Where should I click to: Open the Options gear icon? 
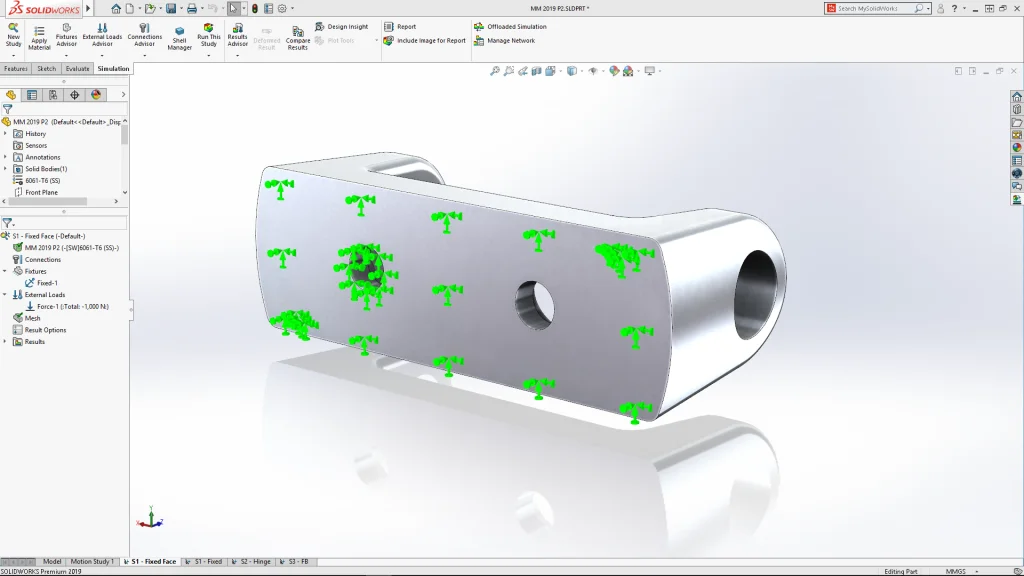(x=282, y=8)
